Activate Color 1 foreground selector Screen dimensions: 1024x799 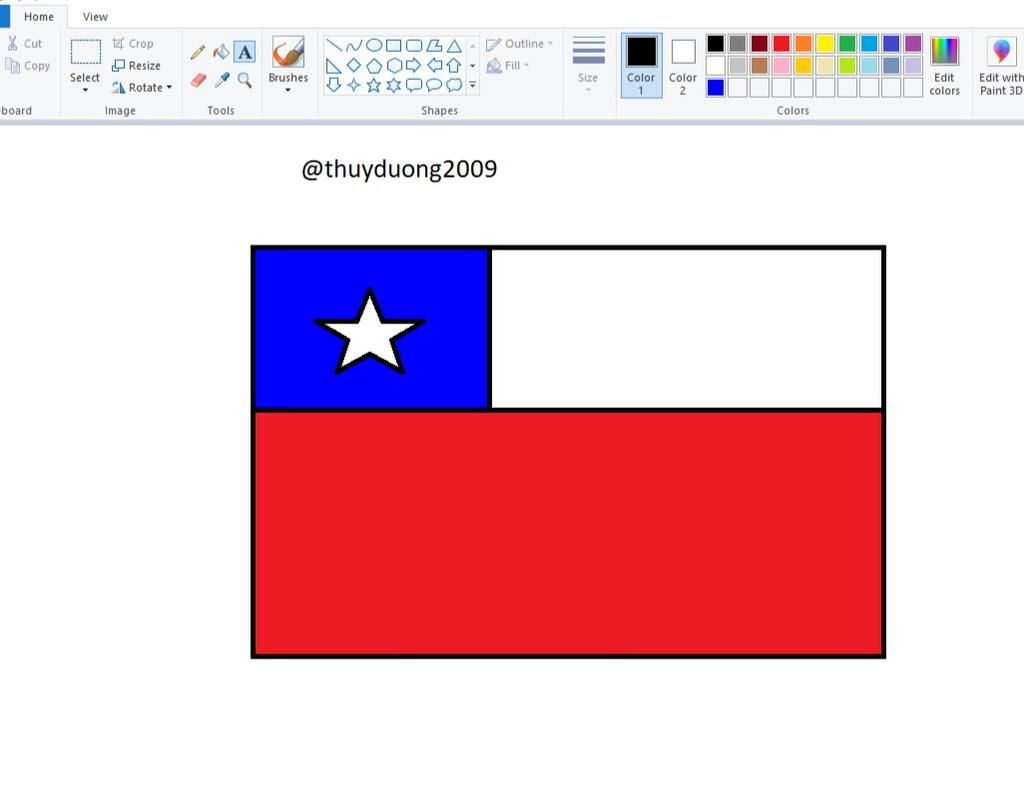click(641, 65)
